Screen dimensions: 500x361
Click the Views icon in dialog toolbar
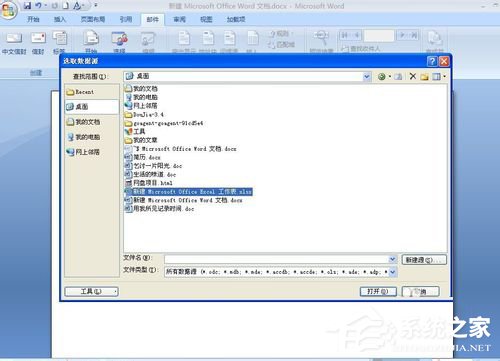pyautogui.click(x=436, y=77)
